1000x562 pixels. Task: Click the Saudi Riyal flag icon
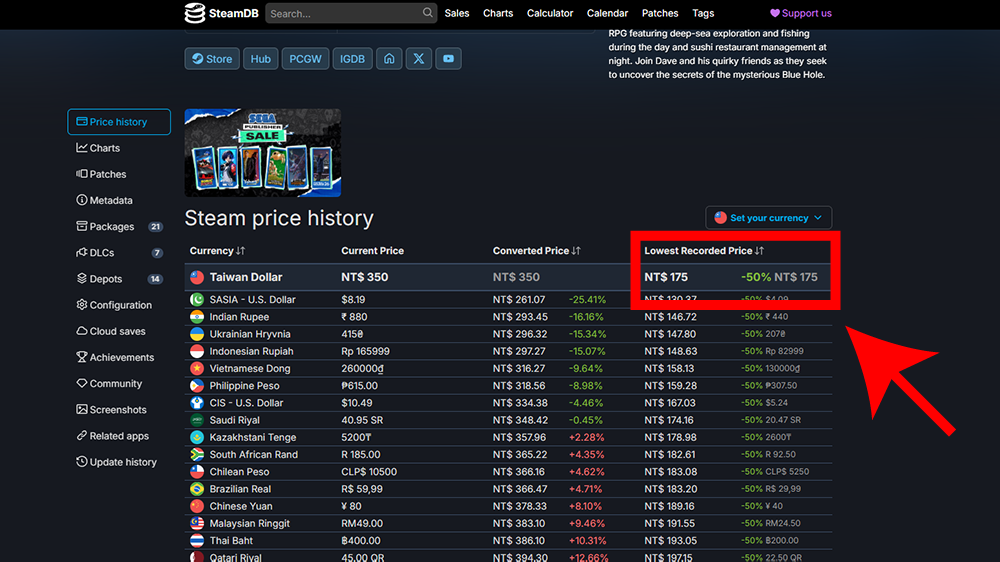197,420
